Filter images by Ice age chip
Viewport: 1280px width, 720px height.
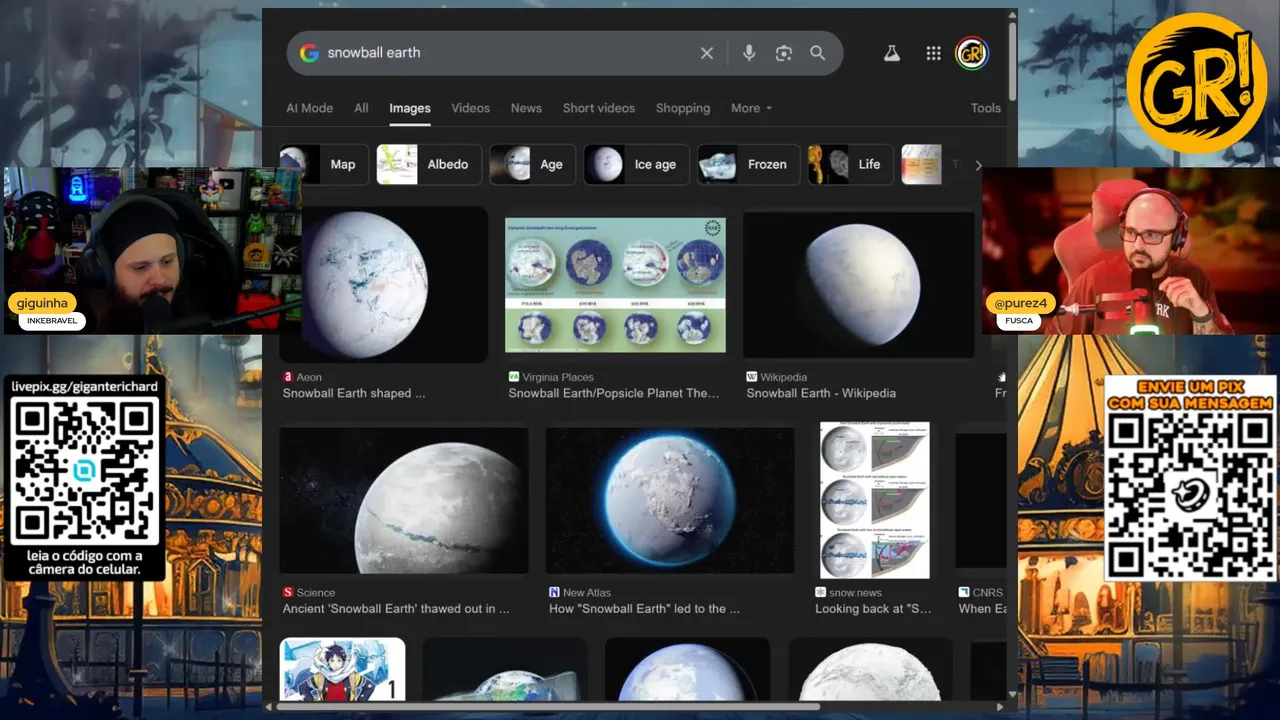pyautogui.click(x=637, y=165)
